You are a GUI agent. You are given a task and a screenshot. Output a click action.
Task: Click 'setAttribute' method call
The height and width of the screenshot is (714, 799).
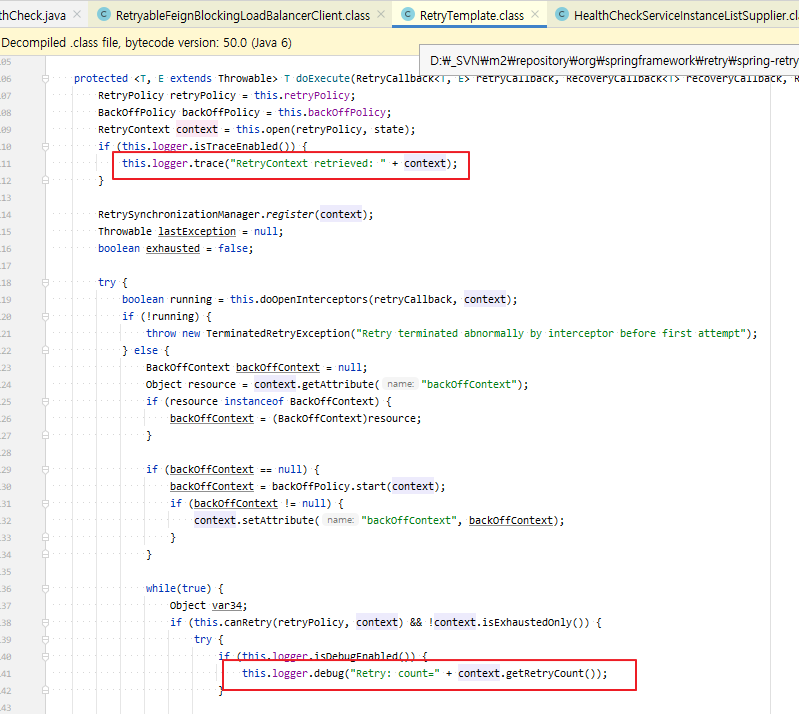(x=278, y=520)
